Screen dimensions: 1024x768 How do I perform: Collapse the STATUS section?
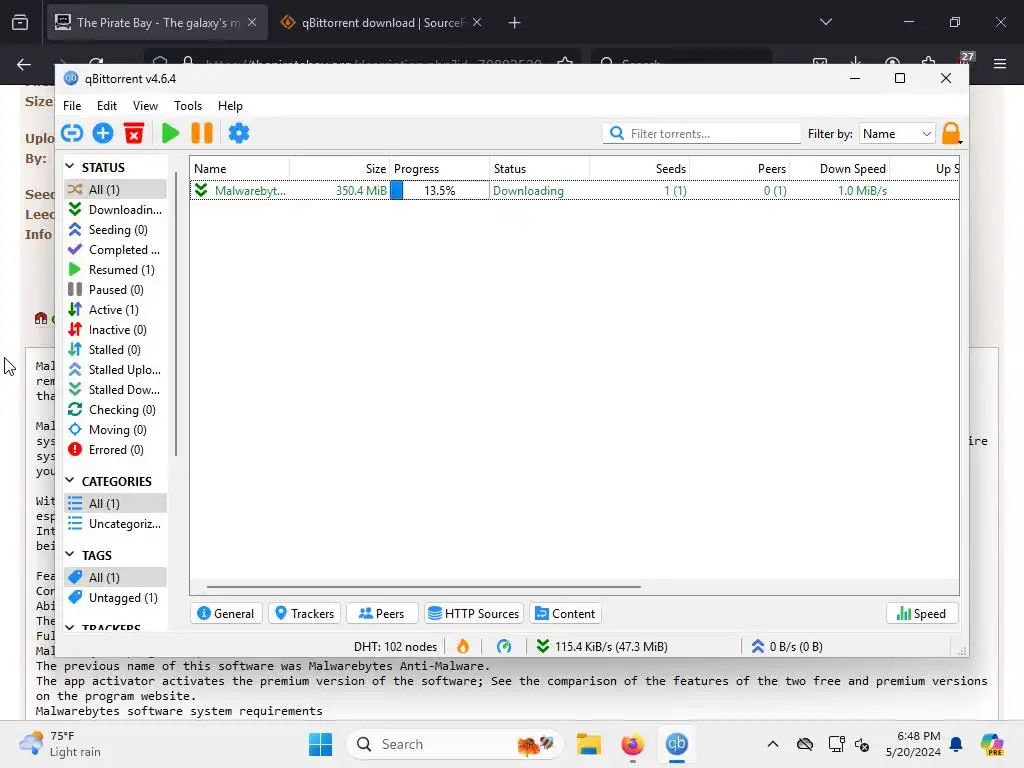tap(70, 167)
